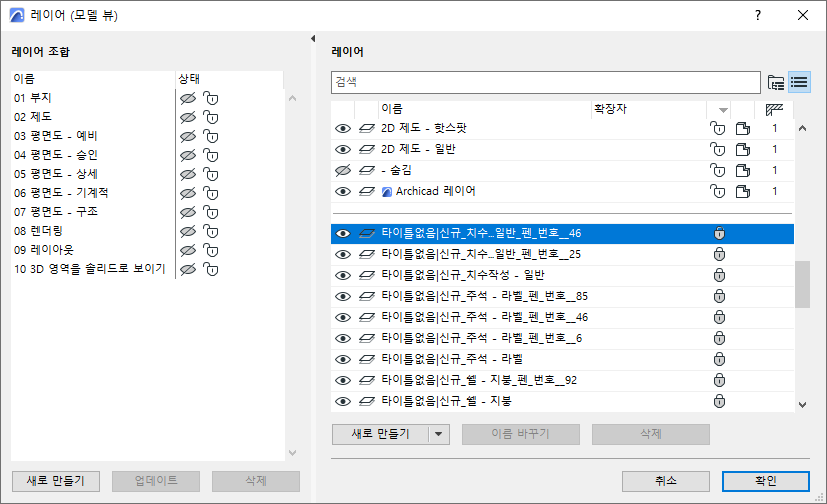Lock the 2D 제도 - 핫스팟 layer
Viewport: 827px width, 504px height.
[x=717, y=128]
